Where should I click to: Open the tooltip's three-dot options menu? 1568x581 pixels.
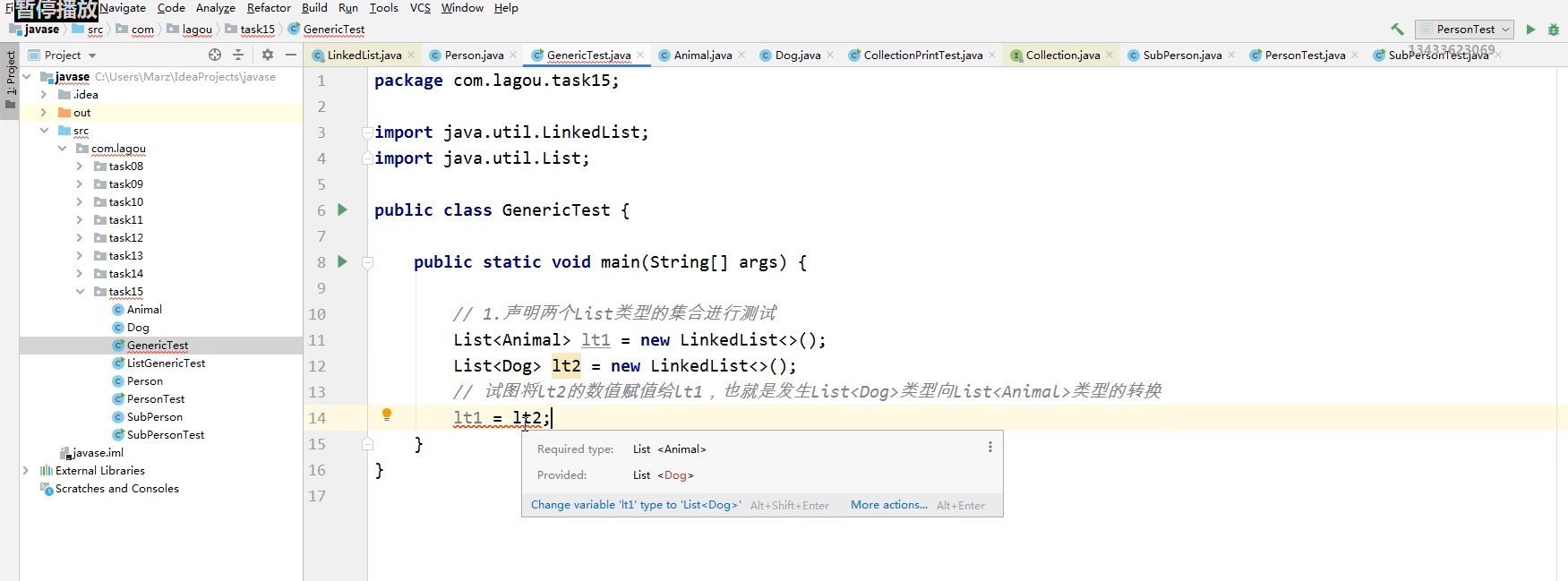click(990, 447)
